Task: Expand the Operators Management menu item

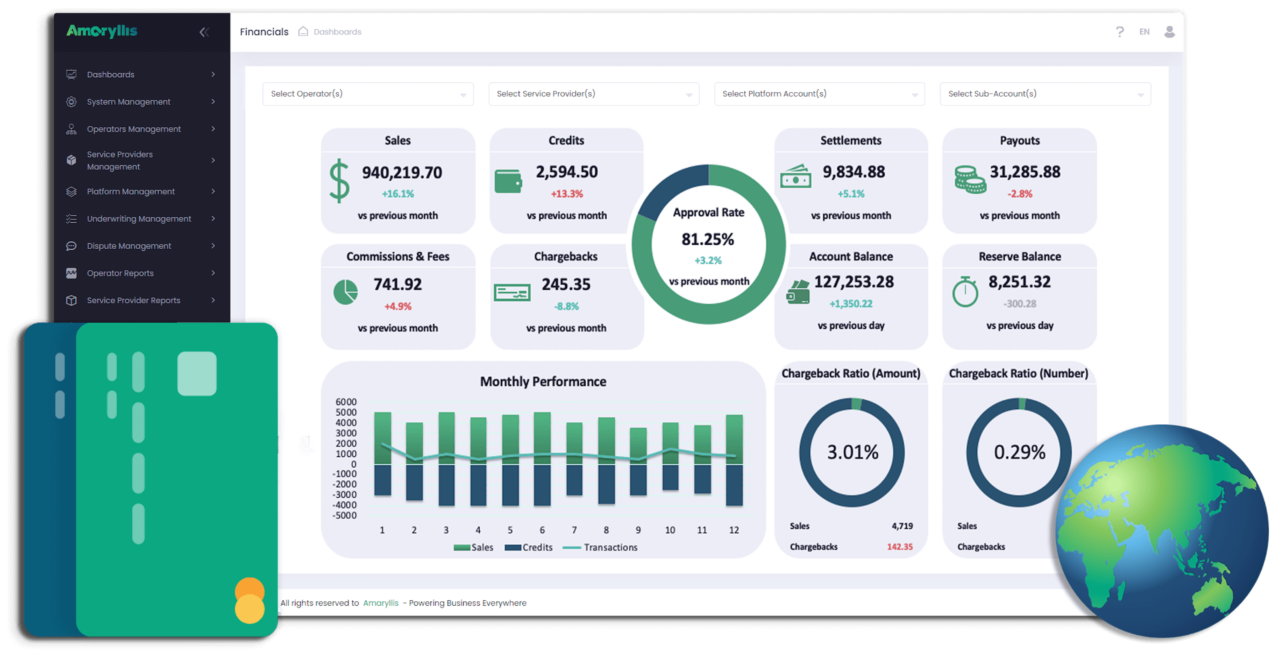Action: (x=141, y=129)
